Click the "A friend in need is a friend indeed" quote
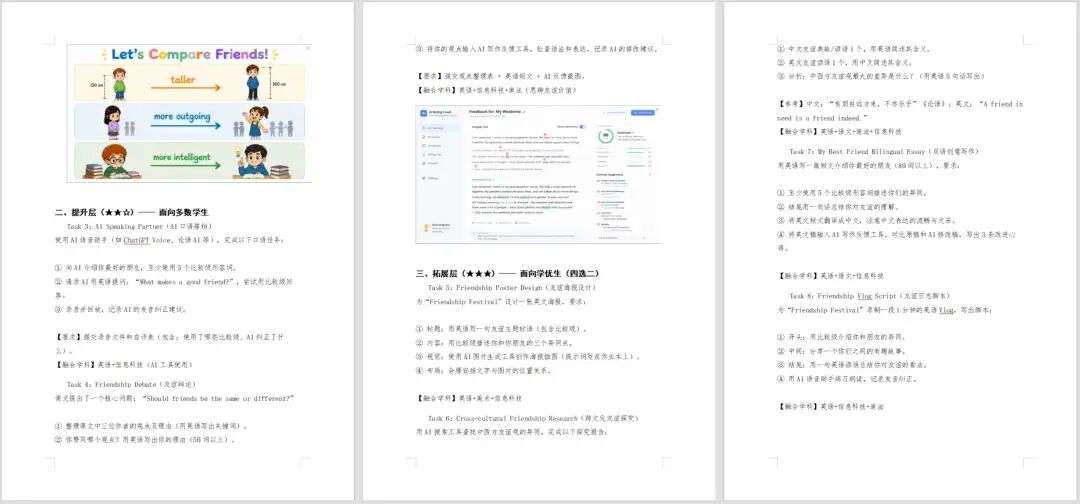The width and height of the screenshot is (1080, 504). point(900,111)
